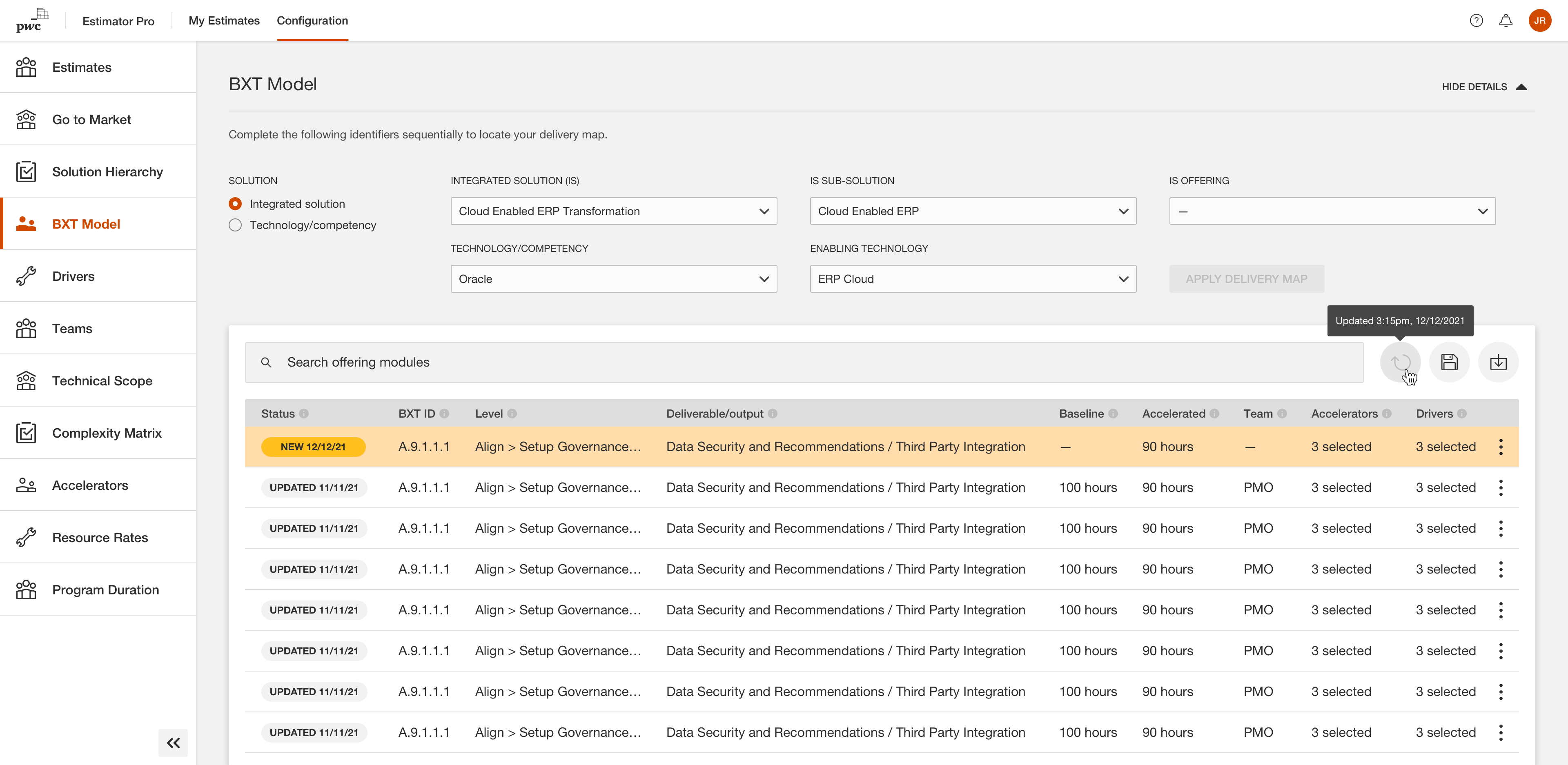Open Enabling Technology ERP Cloud dropdown
The height and width of the screenshot is (765, 1568).
[973, 279]
